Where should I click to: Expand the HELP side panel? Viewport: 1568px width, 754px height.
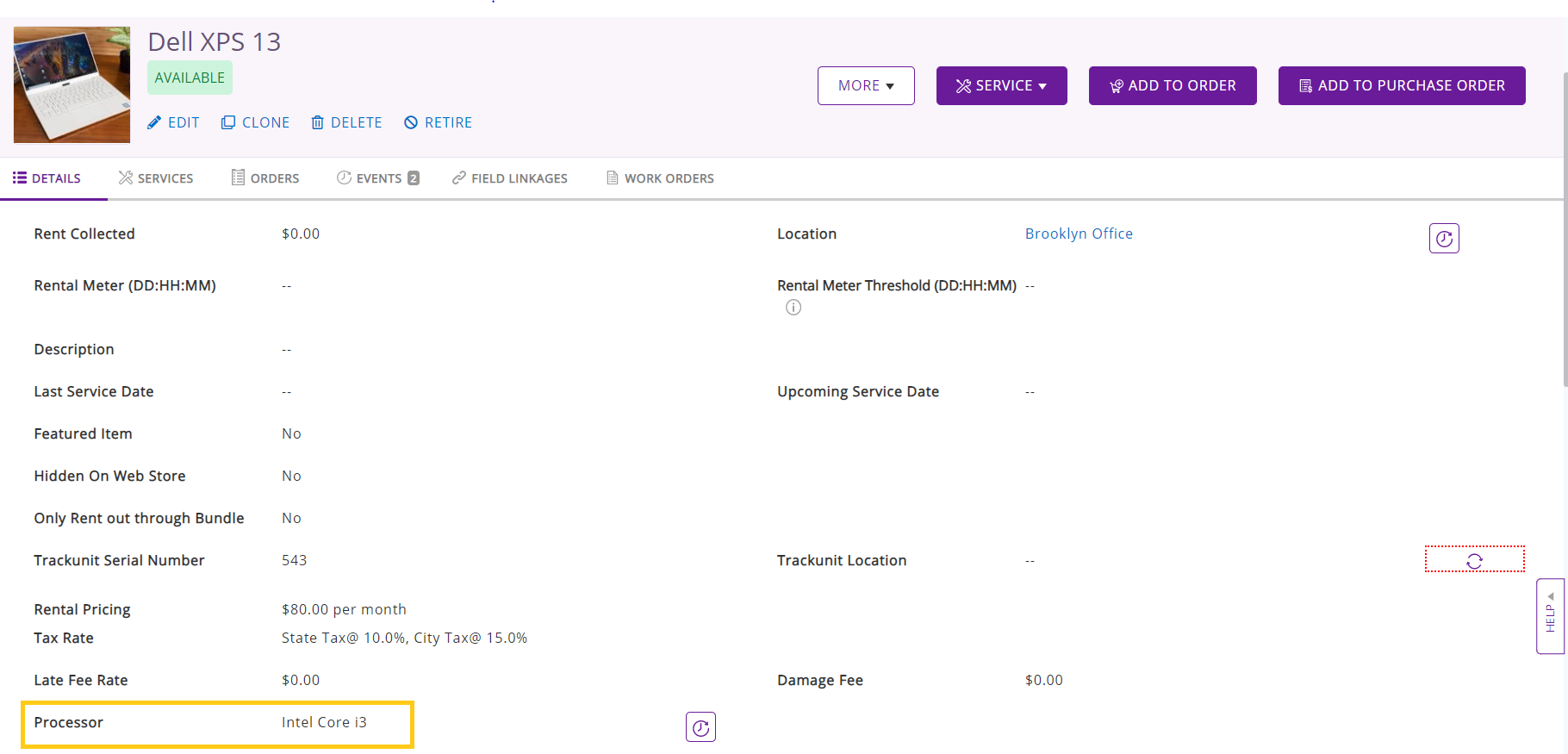(x=1550, y=616)
